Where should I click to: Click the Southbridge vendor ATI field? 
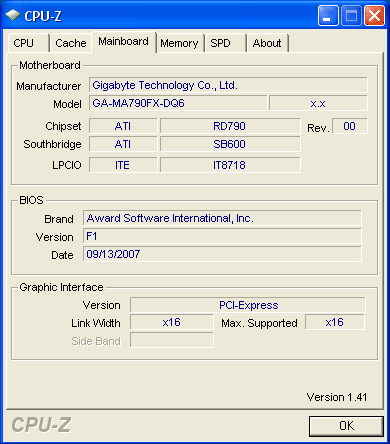pos(123,144)
